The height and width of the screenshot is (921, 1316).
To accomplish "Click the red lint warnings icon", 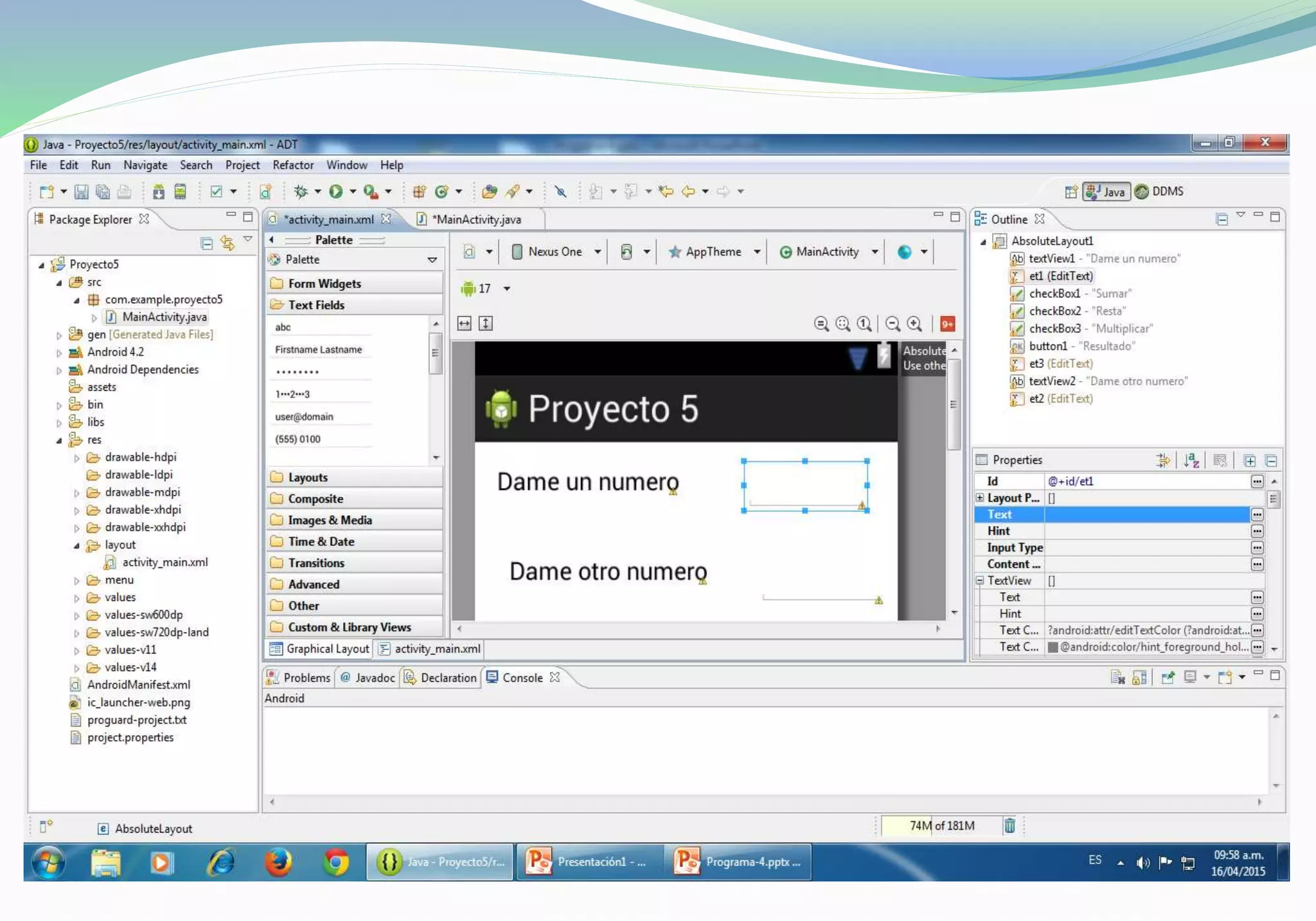I will pyautogui.click(x=947, y=324).
